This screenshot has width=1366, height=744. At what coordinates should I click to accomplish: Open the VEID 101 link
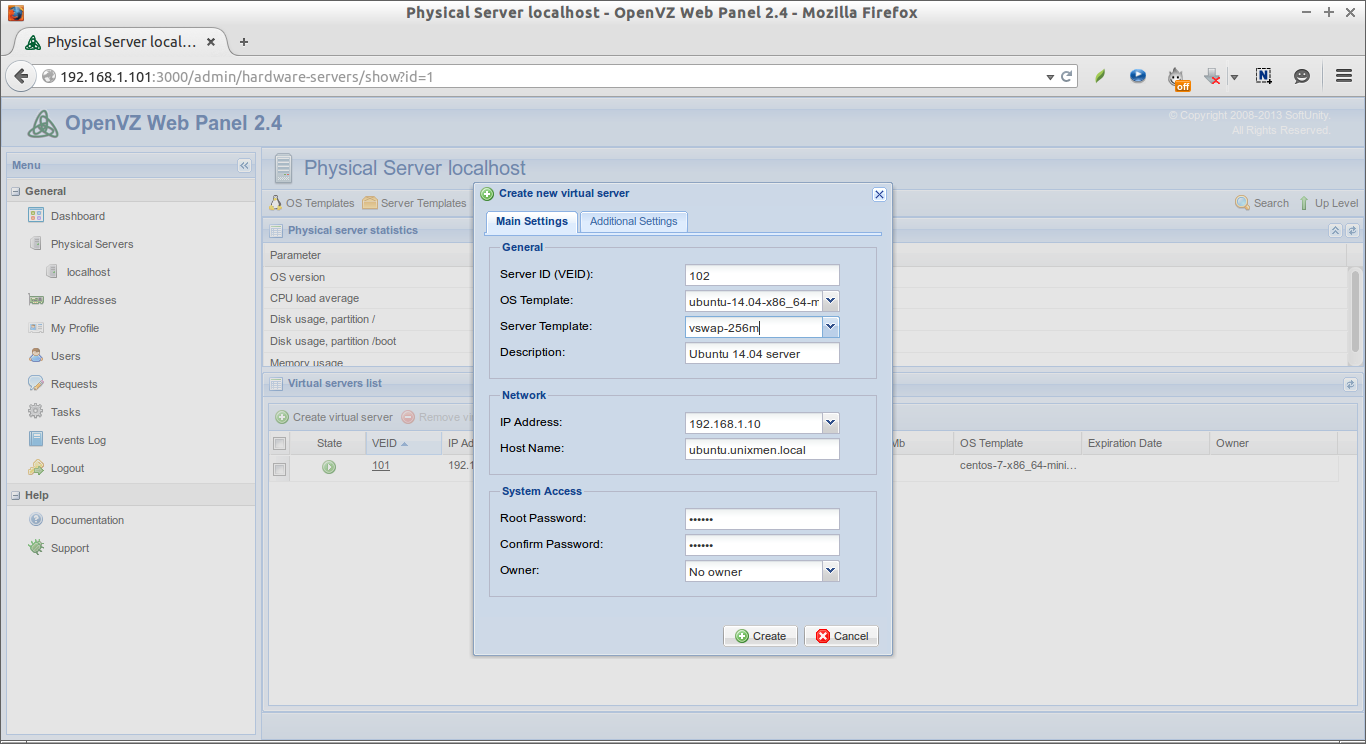click(381, 466)
